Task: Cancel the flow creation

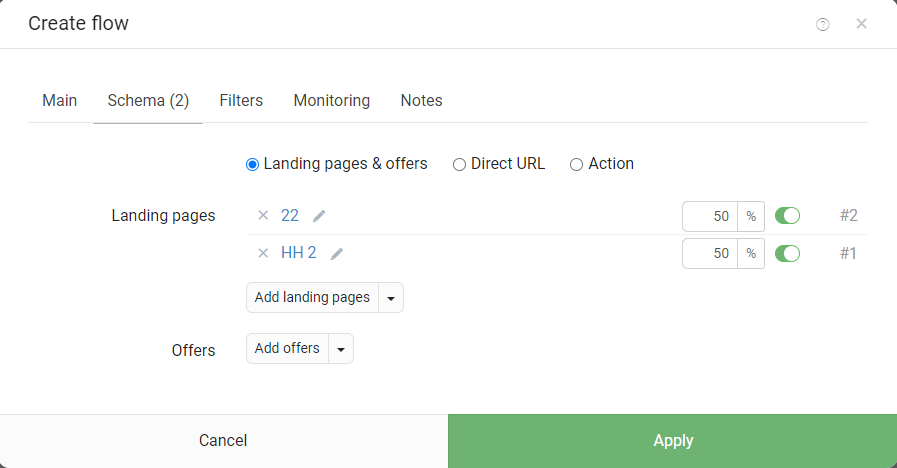Action: [x=224, y=441]
